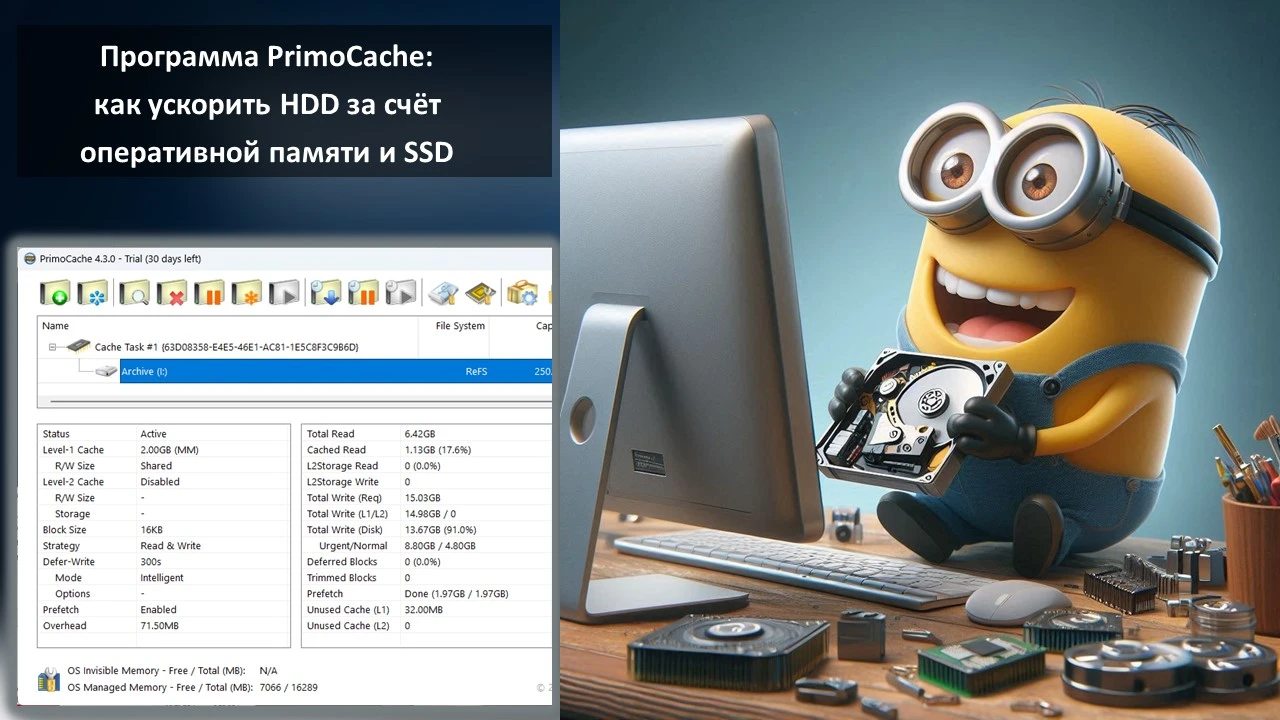Click the magnifier view cache task icon
1280x720 pixels.
[x=133, y=292]
